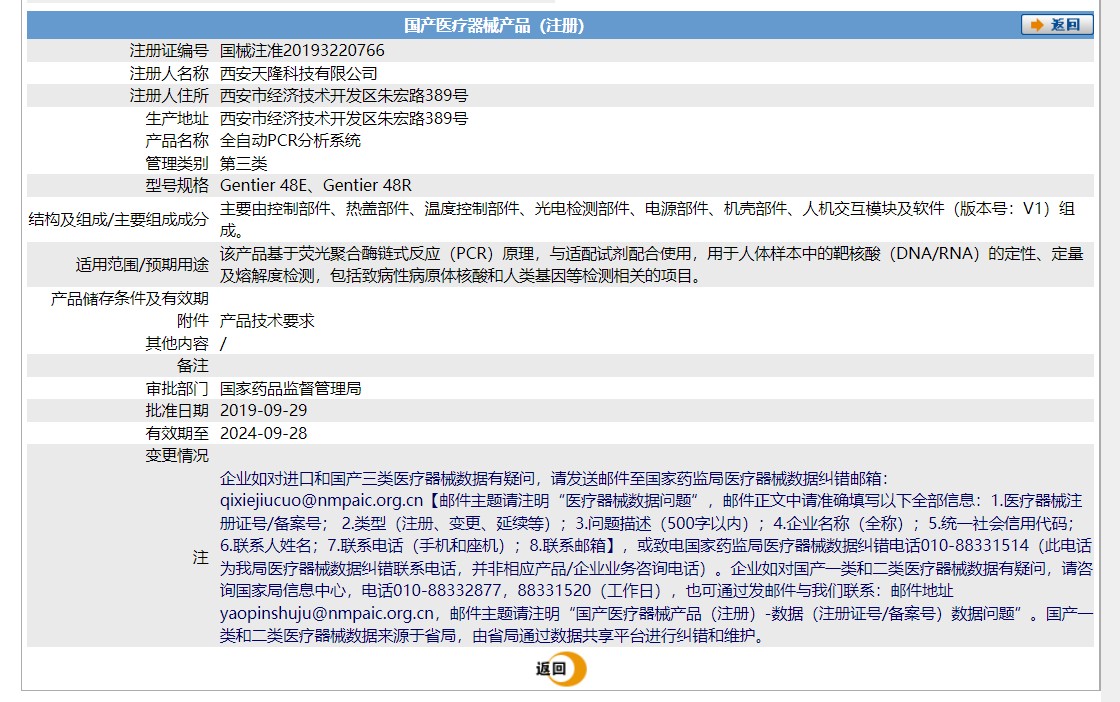Screen dimensions: 1120x702
Task: Click approval date 2019-09-29
Action: coord(264,411)
